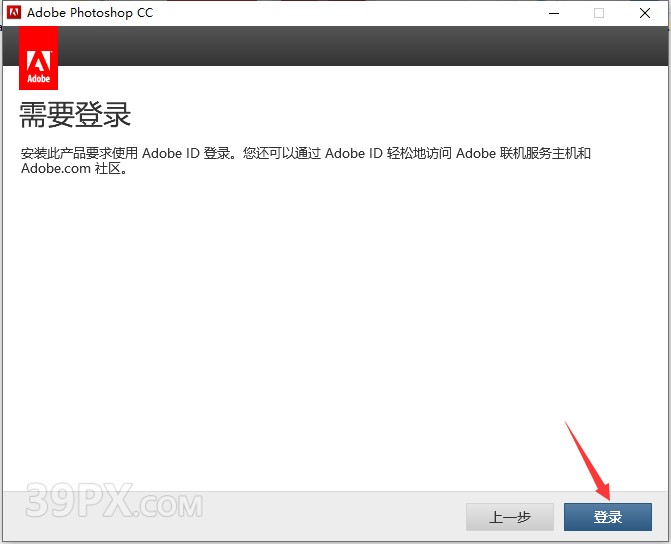Minimize the Adobe Photoshop CC window
Viewport: 671px width, 544px height.
554,13
